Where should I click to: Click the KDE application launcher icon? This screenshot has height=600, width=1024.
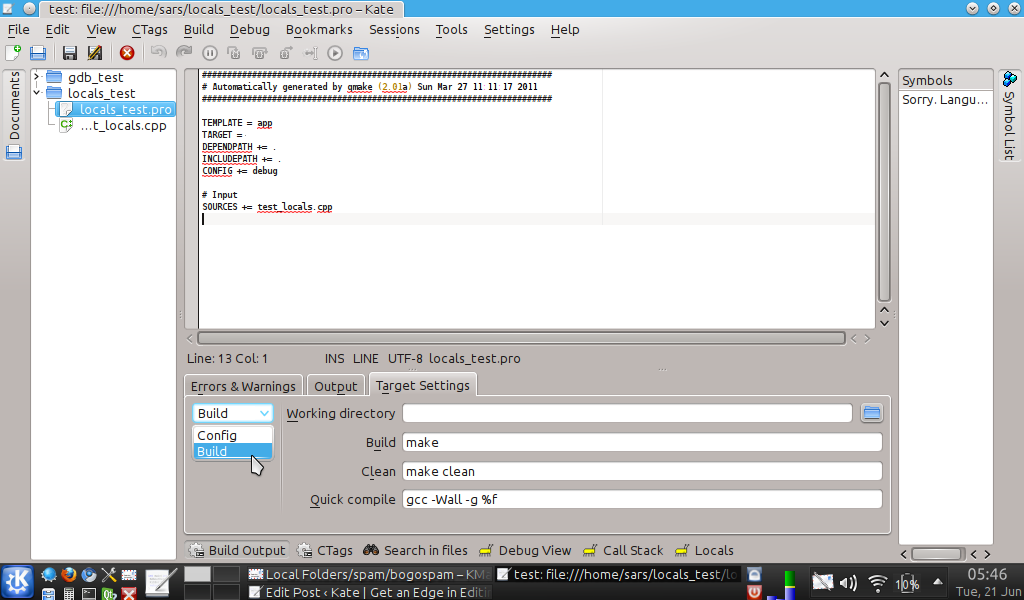(x=17, y=581)
